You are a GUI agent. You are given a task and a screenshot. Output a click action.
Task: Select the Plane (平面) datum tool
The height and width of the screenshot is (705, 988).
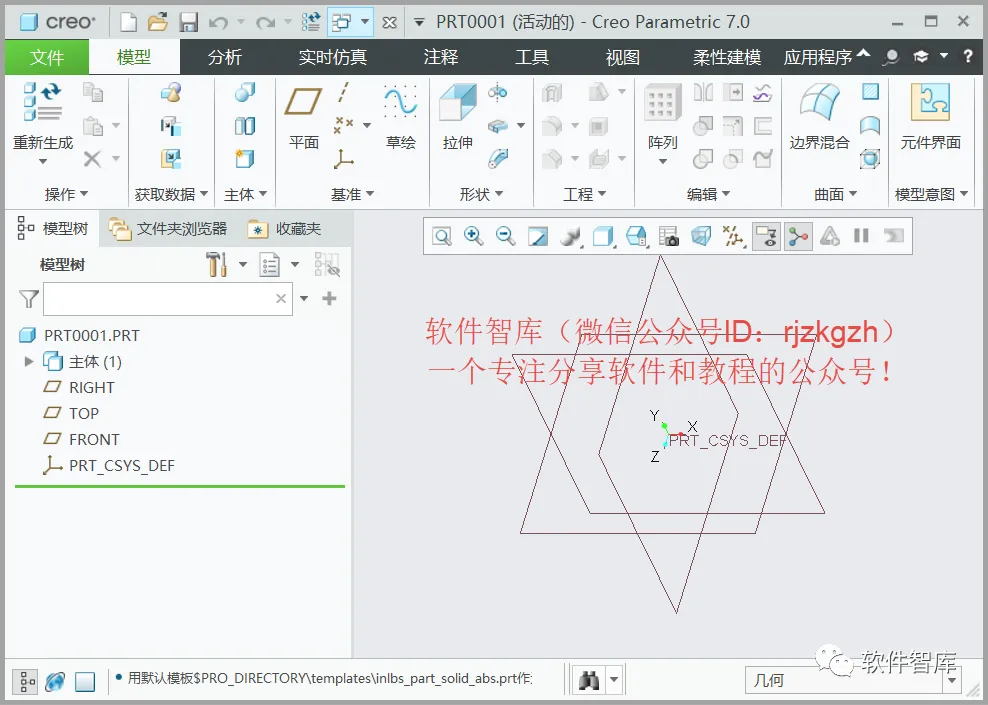[x=303, y=101]
